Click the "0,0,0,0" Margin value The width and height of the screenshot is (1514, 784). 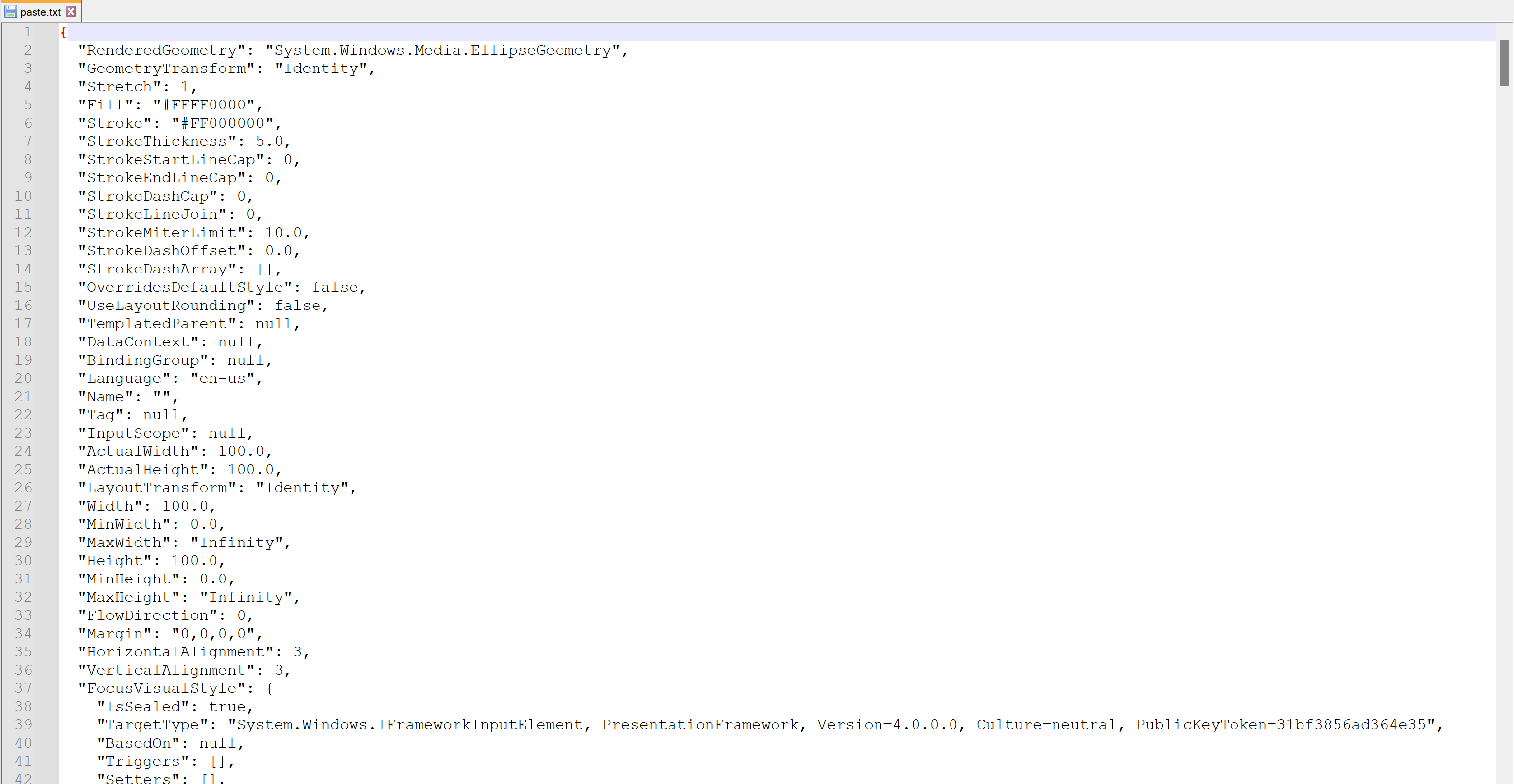coord(213,634)
